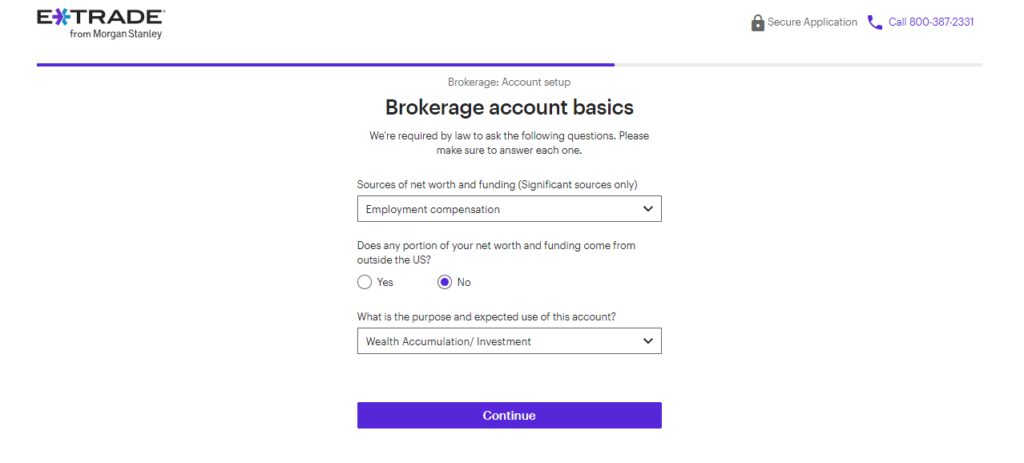This screenshot has height=463, width=1024.
Task: Click the purple completed portion of progress bar
Action: [325, 65]
